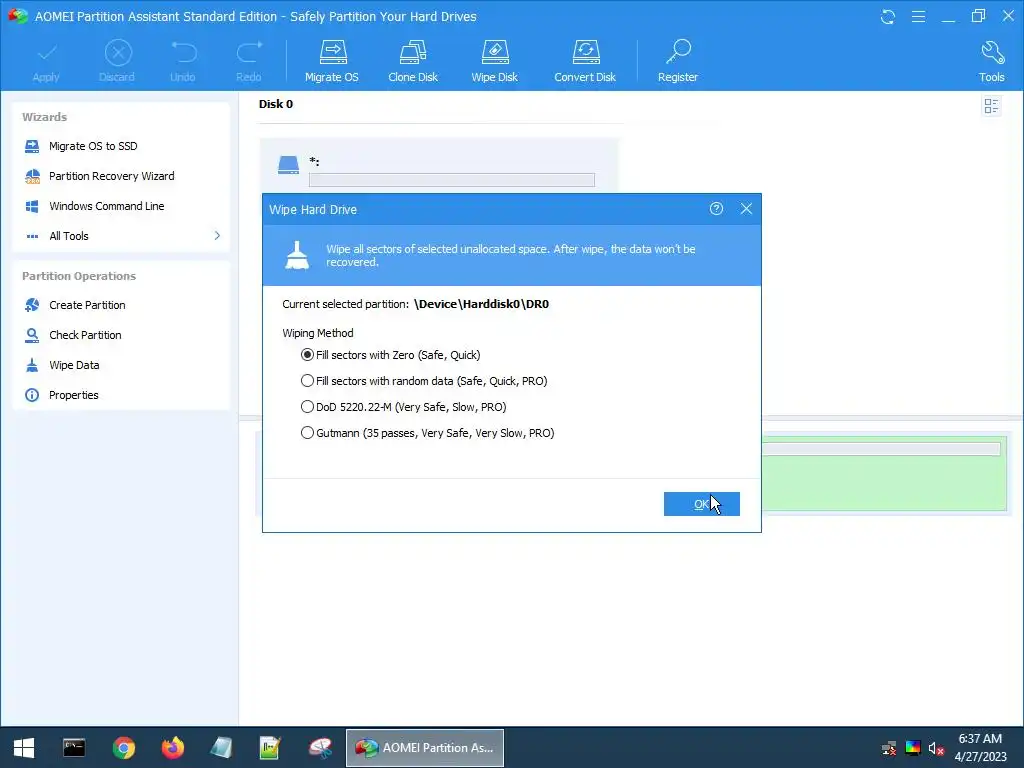This screenshot has height=768, width=1024.
Task: Click the colorful display tray icon
Action: 913,748
